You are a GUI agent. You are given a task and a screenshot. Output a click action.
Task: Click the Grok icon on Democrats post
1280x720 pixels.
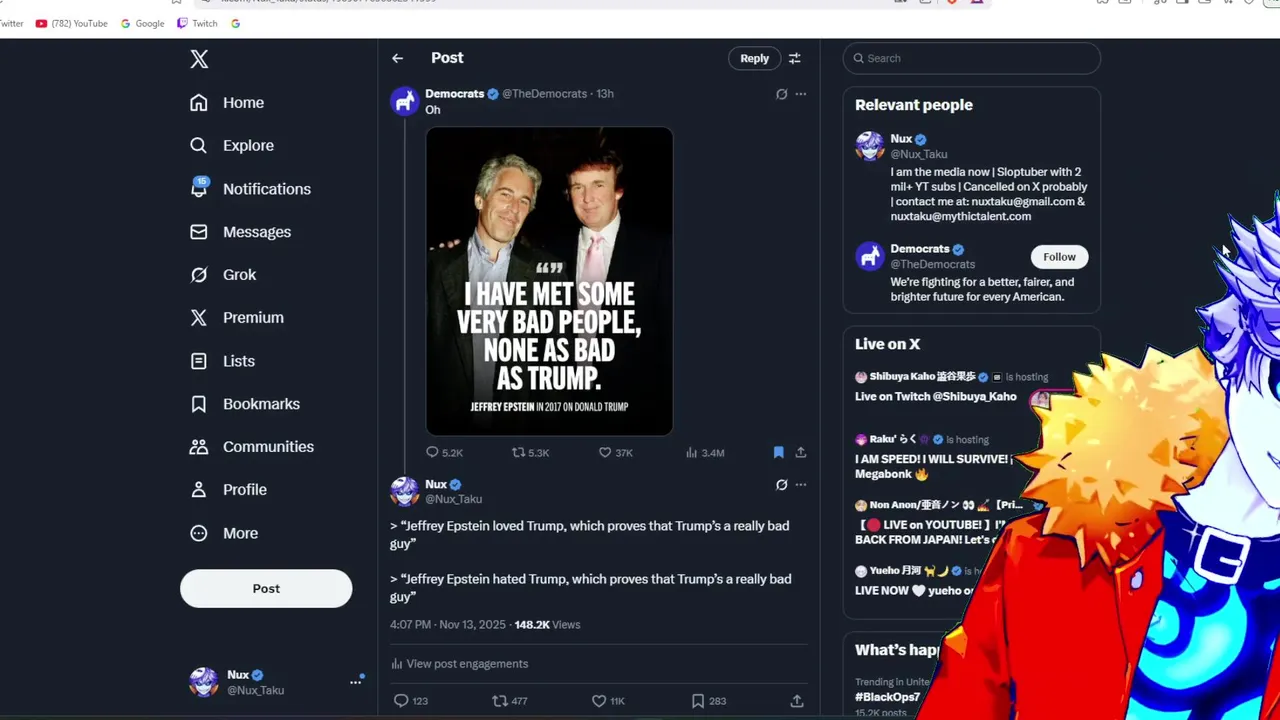(x=781, y=94)
